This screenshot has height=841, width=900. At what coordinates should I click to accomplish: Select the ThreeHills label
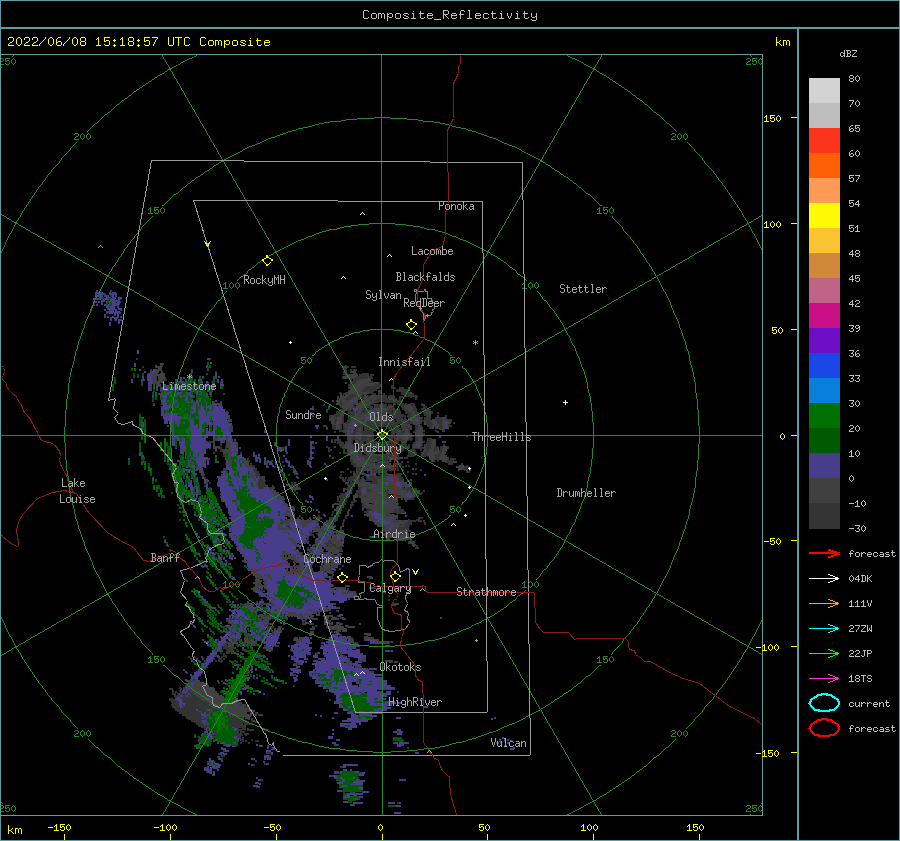click(501, 437)
